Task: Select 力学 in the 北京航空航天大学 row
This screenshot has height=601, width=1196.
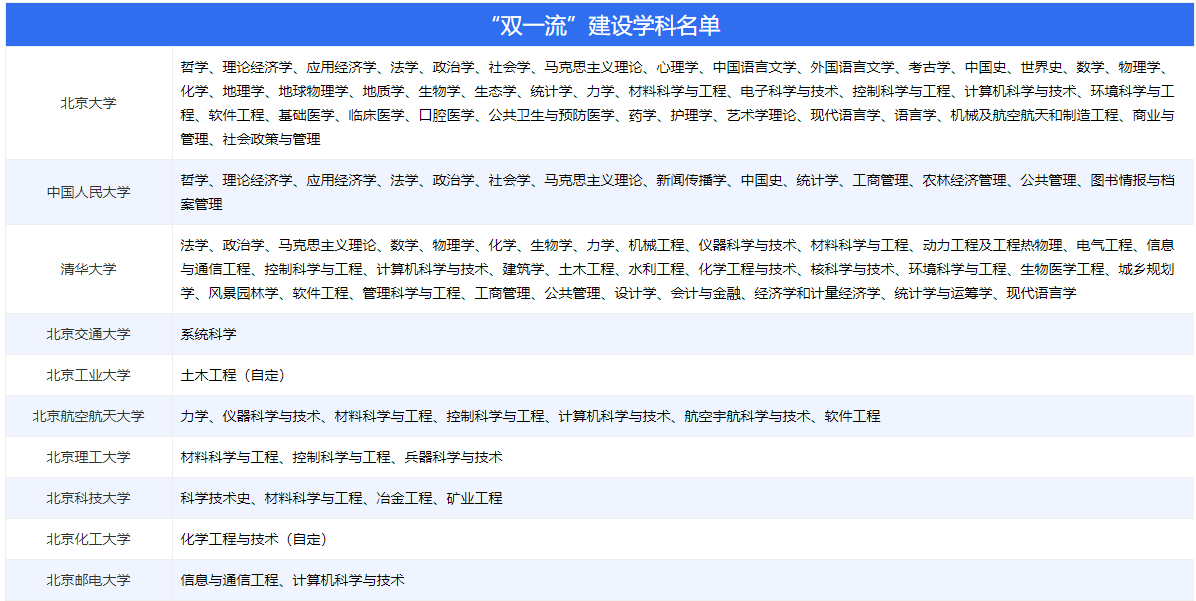Action: pyautogui.click(x=195, y=416)
